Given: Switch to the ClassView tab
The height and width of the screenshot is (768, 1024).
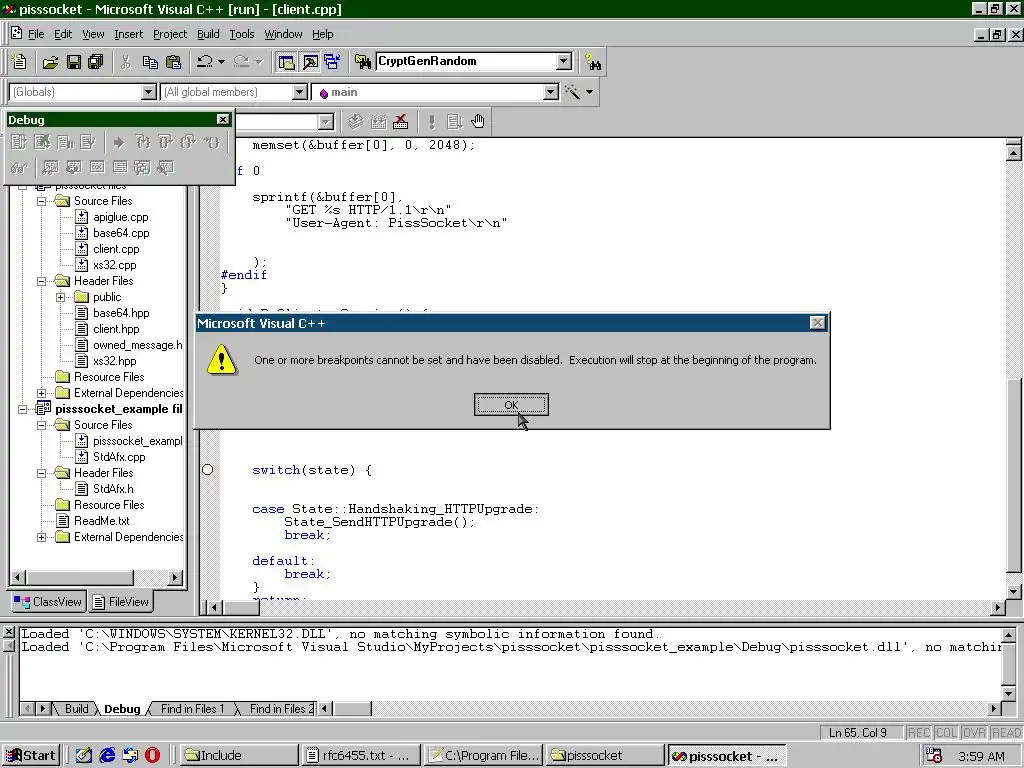Looking at the screenshot, I should (x=48, y=601).
